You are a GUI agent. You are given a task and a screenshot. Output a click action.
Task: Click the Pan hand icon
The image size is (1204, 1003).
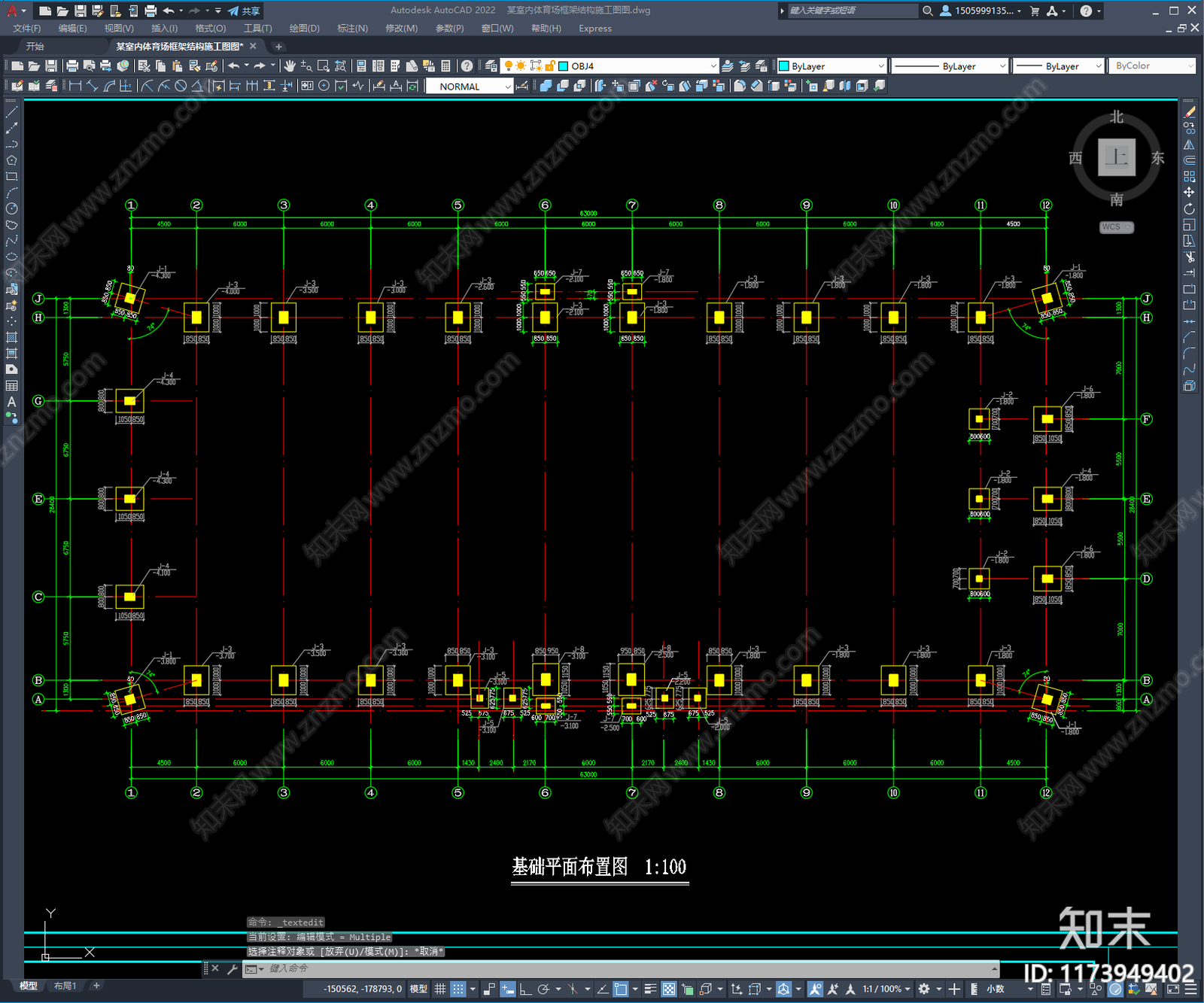pos(289,66)
